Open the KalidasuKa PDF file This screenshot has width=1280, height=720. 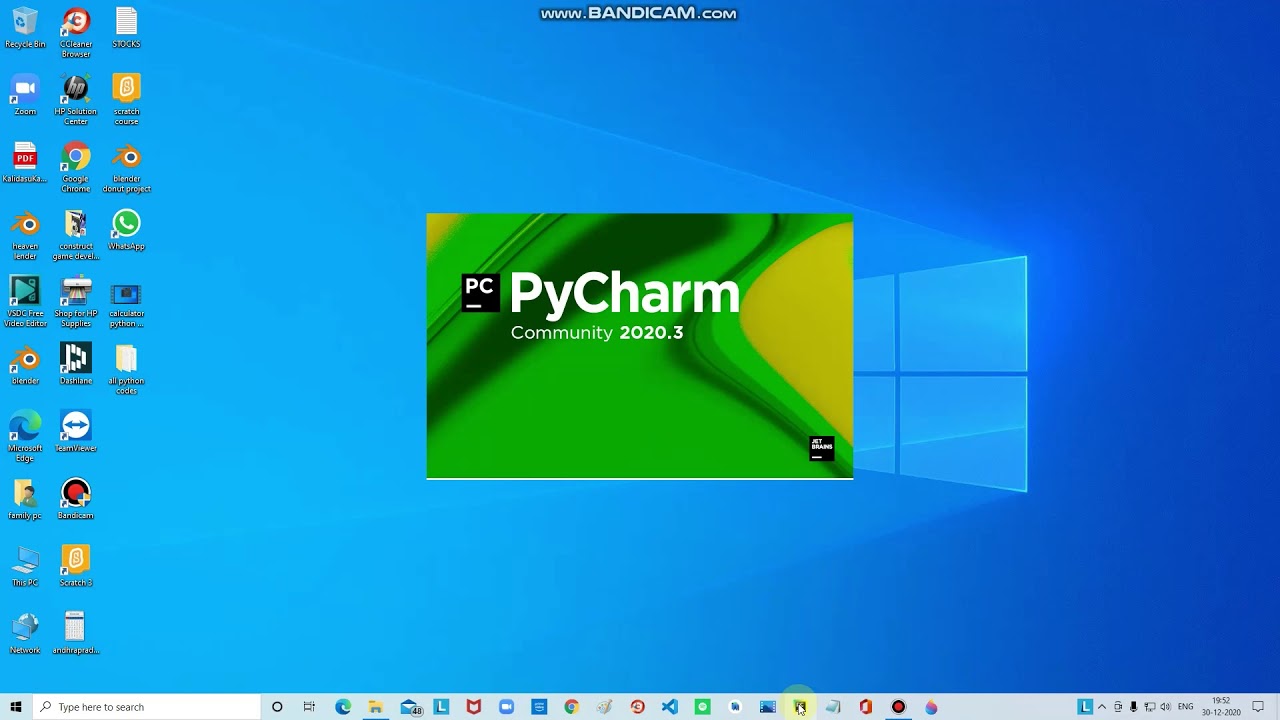tap(25, 163)
